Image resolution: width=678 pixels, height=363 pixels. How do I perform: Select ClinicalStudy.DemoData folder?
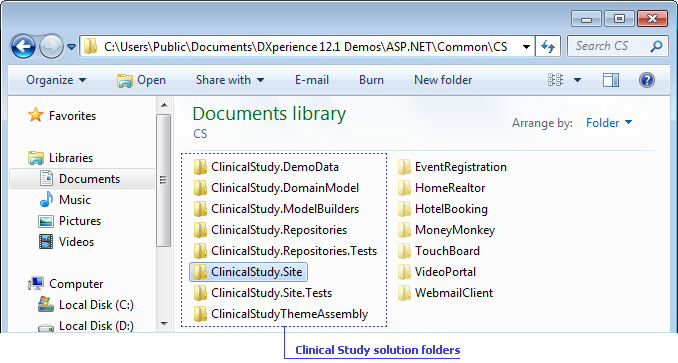[266, 167]
